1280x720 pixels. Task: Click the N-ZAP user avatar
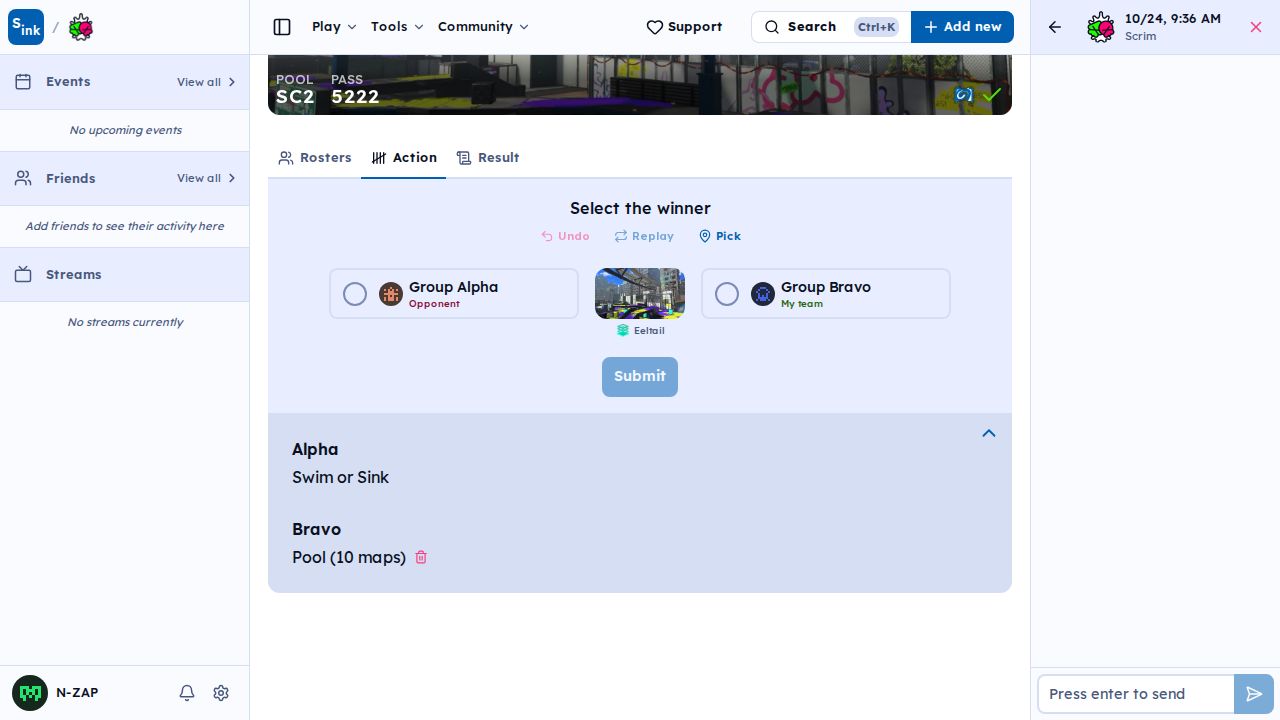pos(30,693)
